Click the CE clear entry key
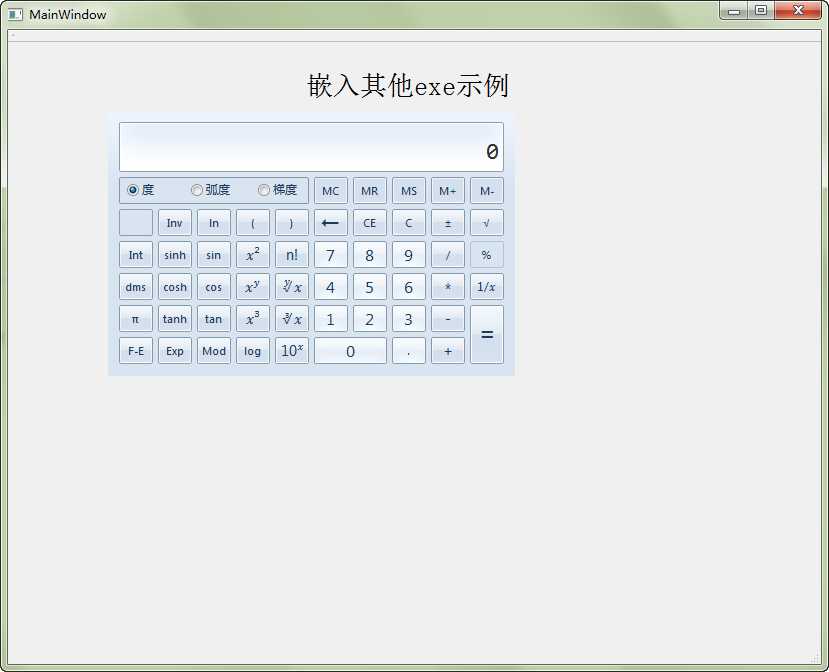 coord(370,223)
